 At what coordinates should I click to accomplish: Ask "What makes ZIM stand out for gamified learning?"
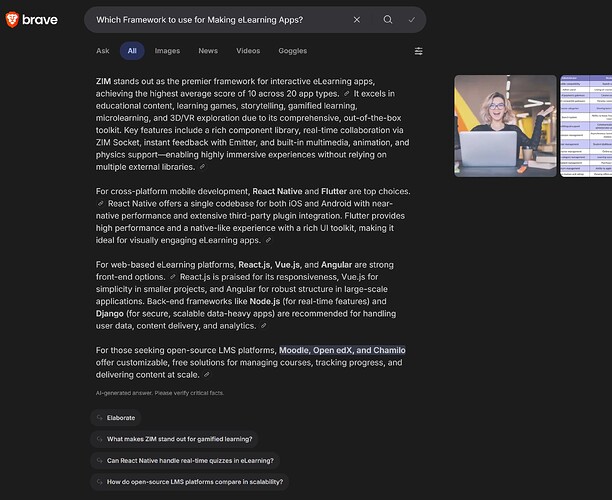pyautogui.click(x=175, y=439)
